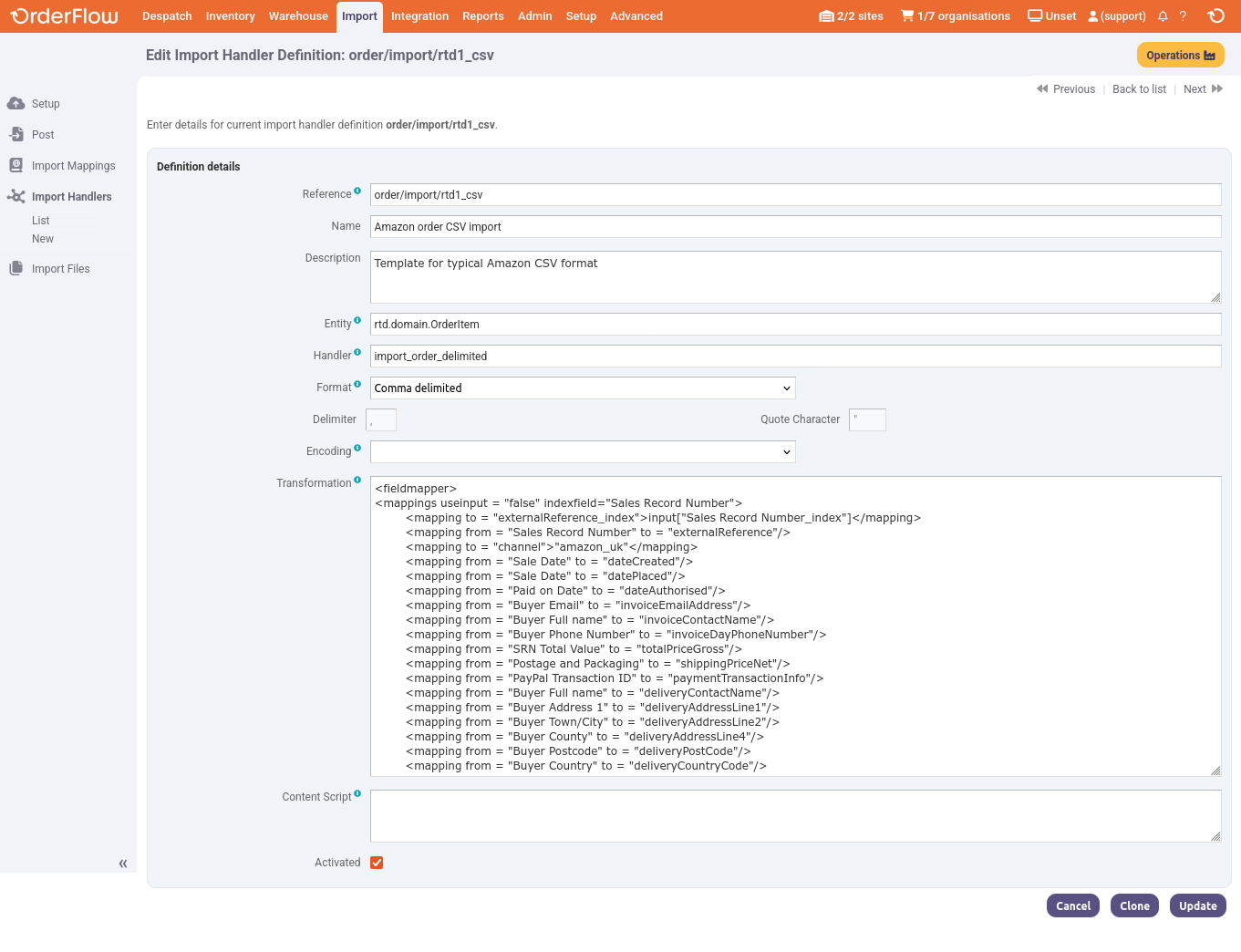This screenshot has width=1241, height=952.
Task: Switch to the Integration menu
Action: click(419, 16)
